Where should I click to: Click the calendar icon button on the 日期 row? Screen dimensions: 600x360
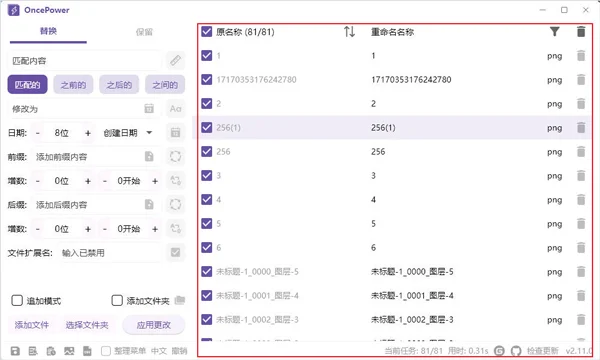(176, 133)
